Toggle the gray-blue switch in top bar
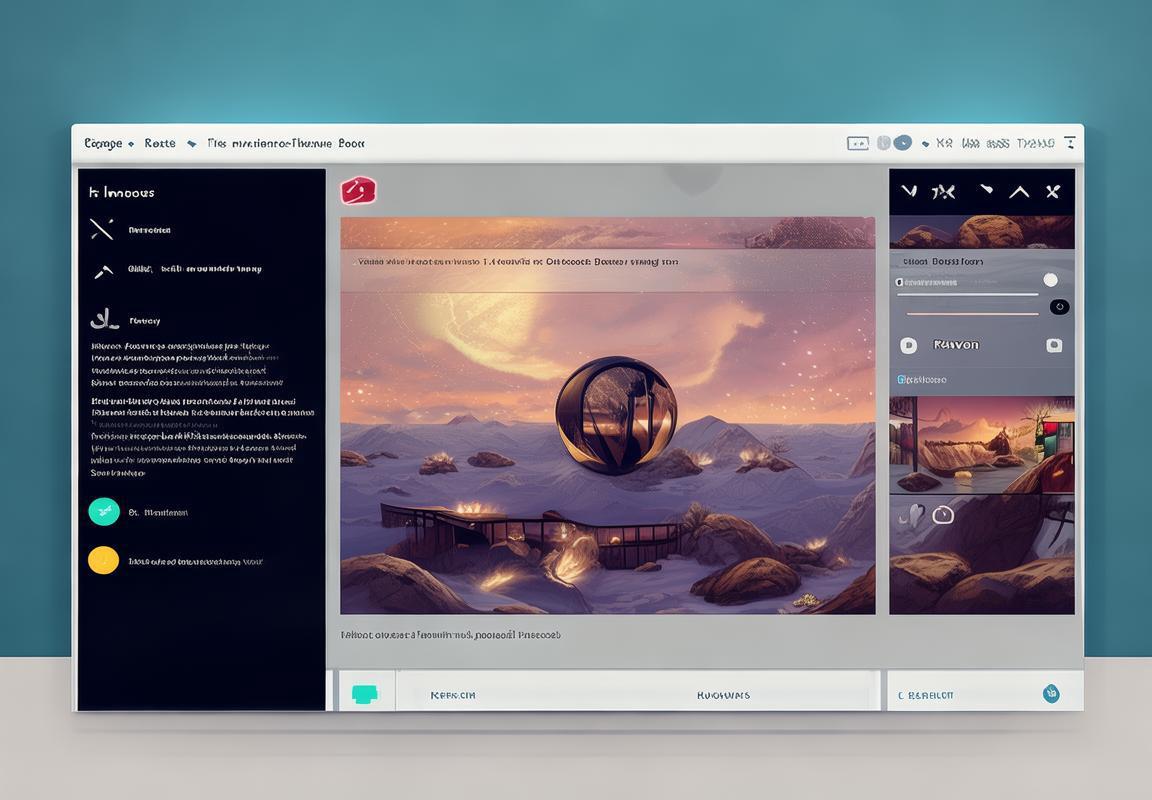1152x800 pixels. [x=894, y=143]
